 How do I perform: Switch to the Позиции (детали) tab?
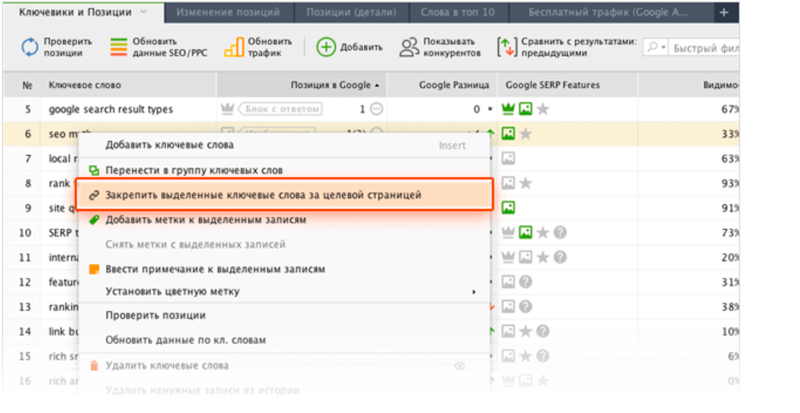(x=351, y=12)
